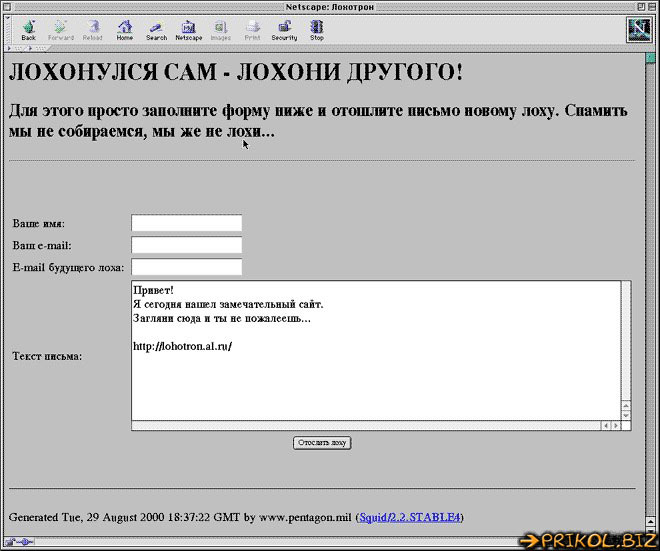Focus the "Ваше имя" text field
This screenshot has width=660, height=551.
pyautogui.click(x=187, y=223)
